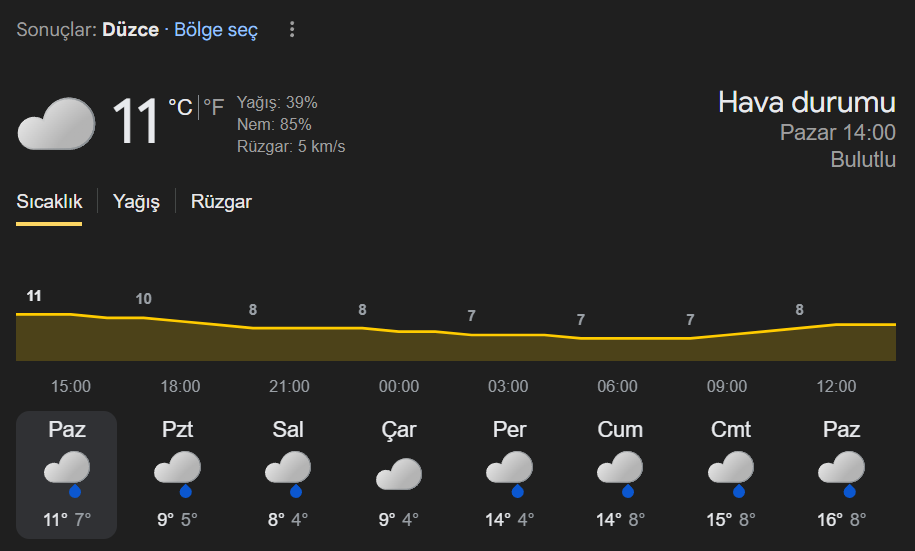Click the Bölge seç link
The height and width of the screenshot is (551, 915).
(x=216, y=30)
